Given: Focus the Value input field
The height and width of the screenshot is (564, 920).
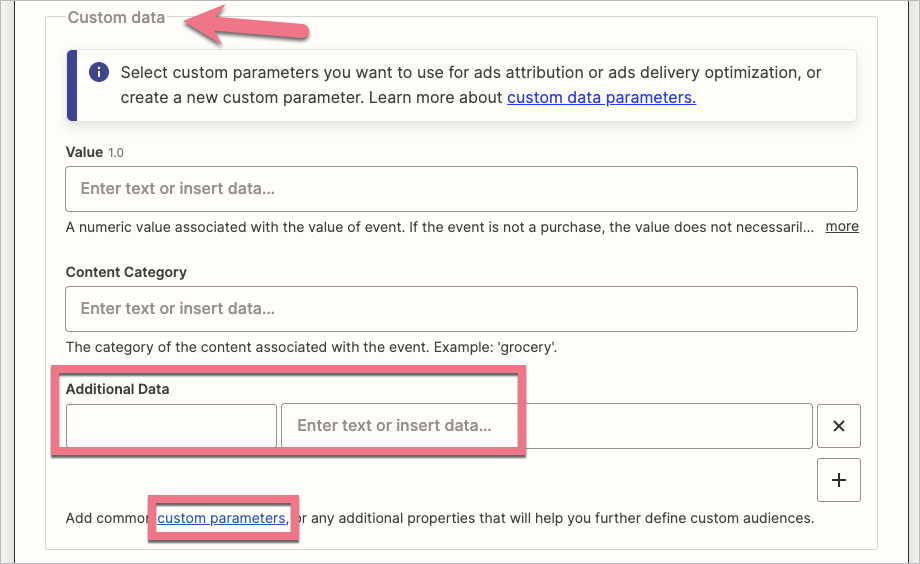Looking at the screenshot, I should (461, 188).
